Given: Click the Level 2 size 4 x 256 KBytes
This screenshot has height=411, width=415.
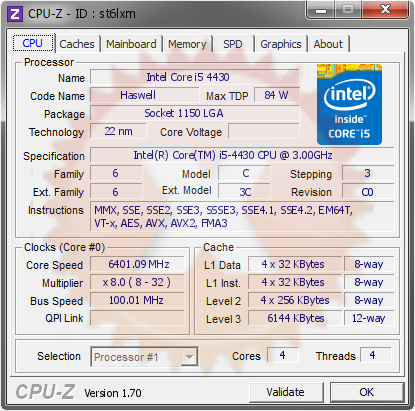Looking at the screenshot, I should coord(295,301).
